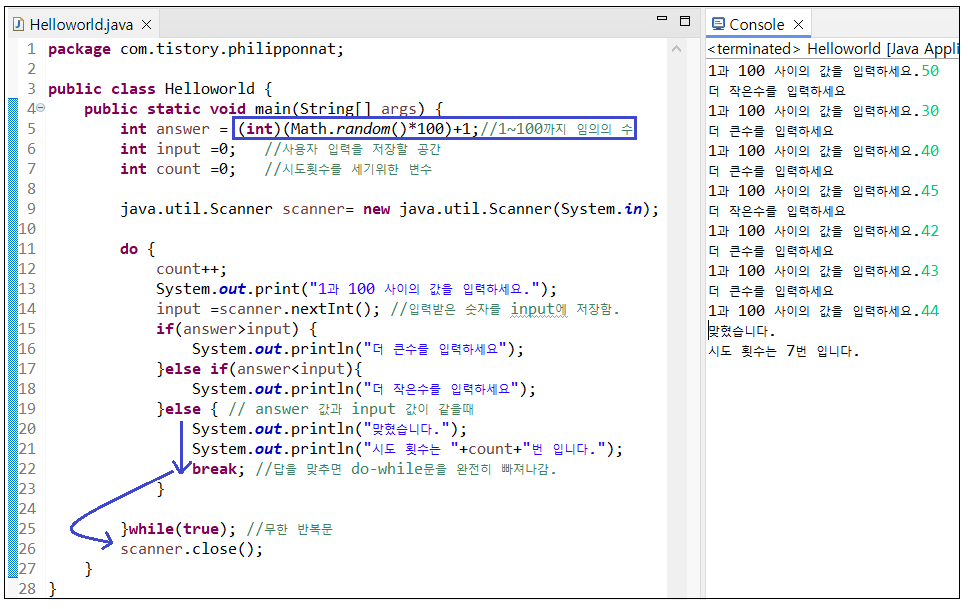Click the class name Helloworld on line 3

[209, 89]
